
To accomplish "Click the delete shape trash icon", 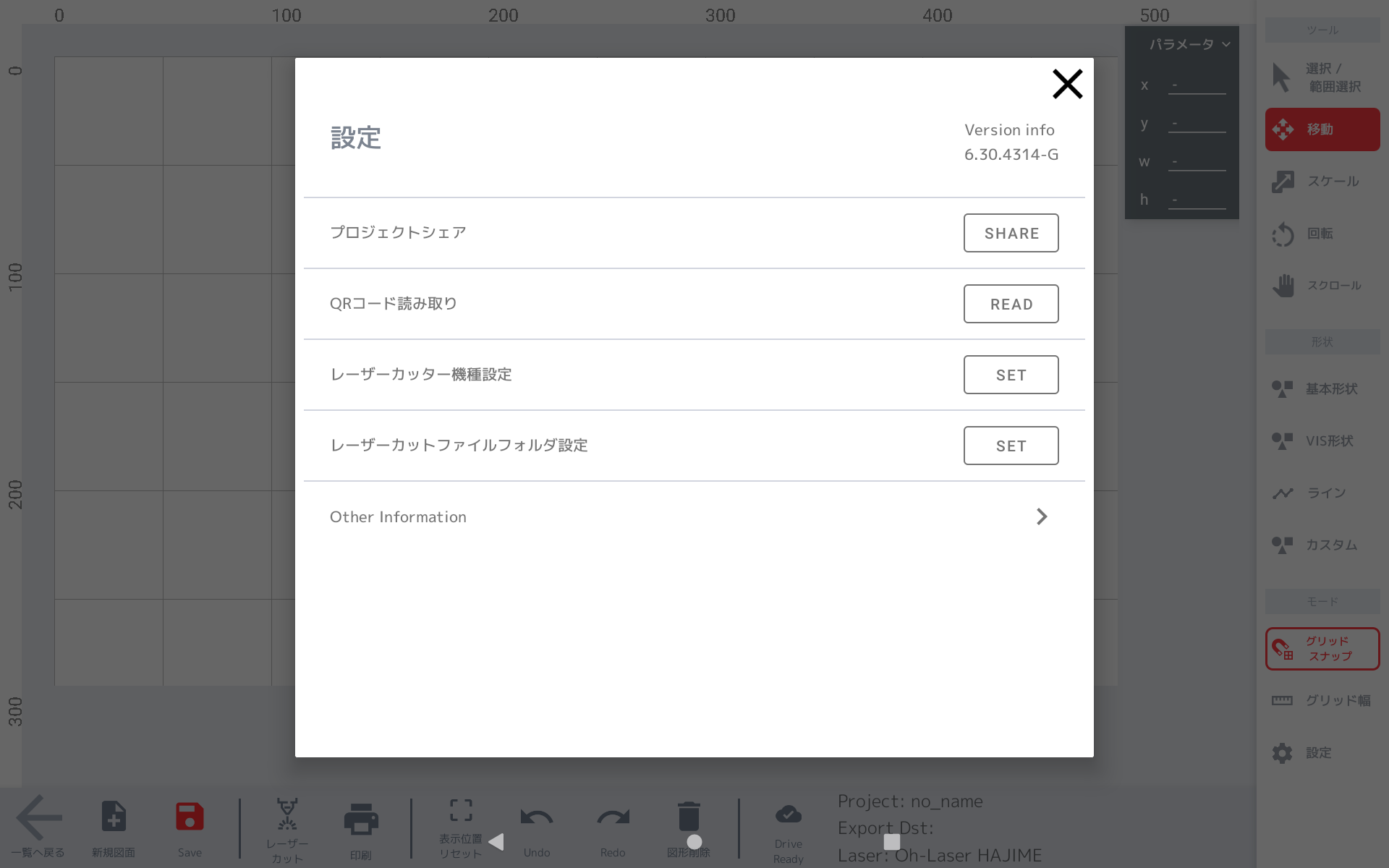I will click(689, 817).
